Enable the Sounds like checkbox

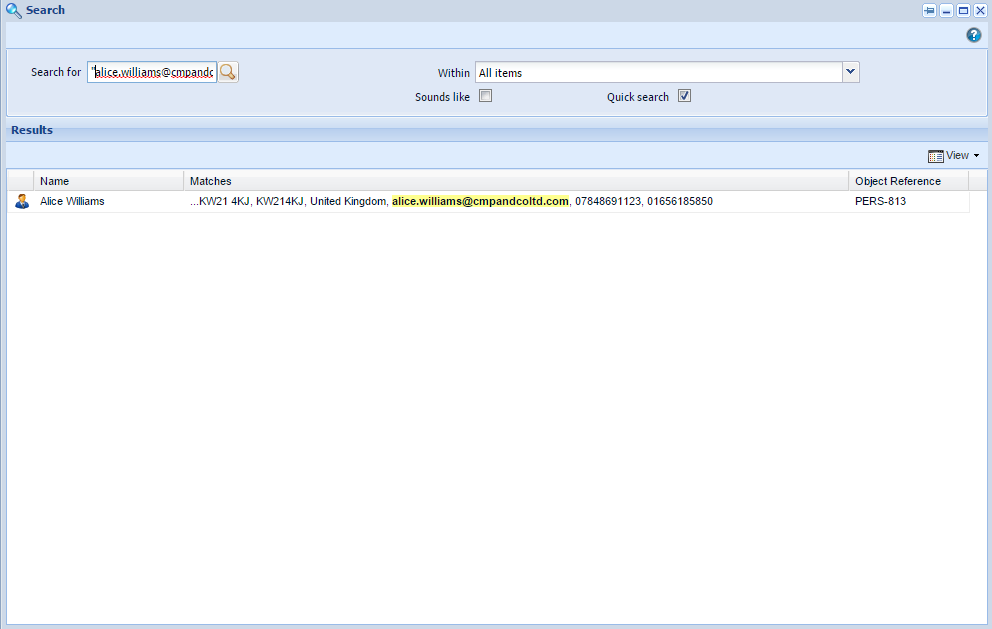click(485, 96)
